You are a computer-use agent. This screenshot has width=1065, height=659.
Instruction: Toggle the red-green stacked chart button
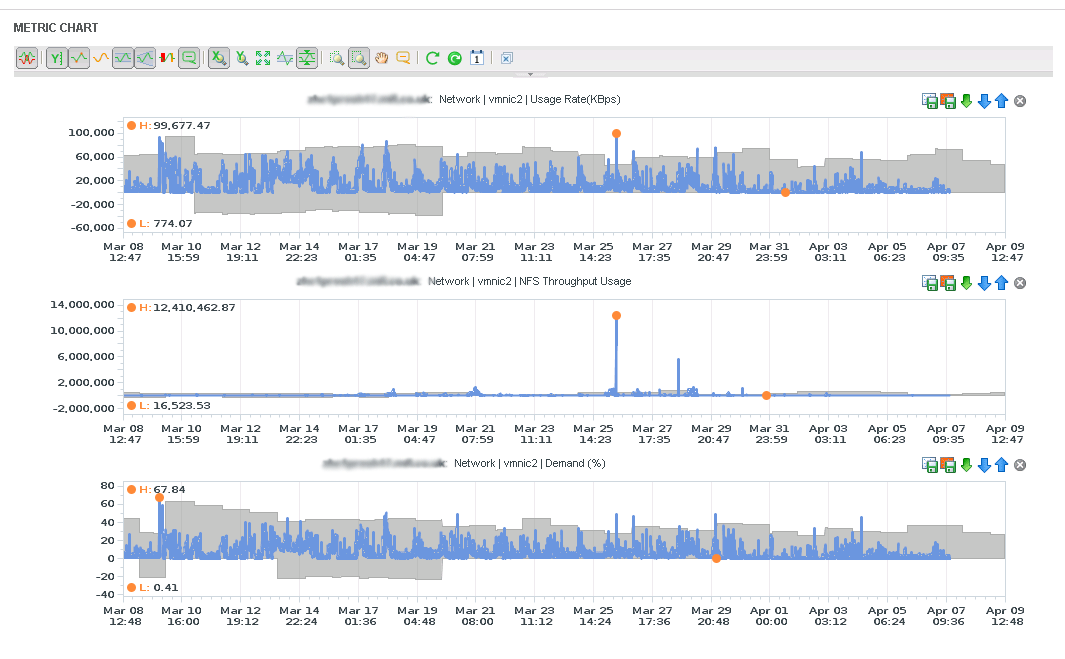[x=168, y=59]
